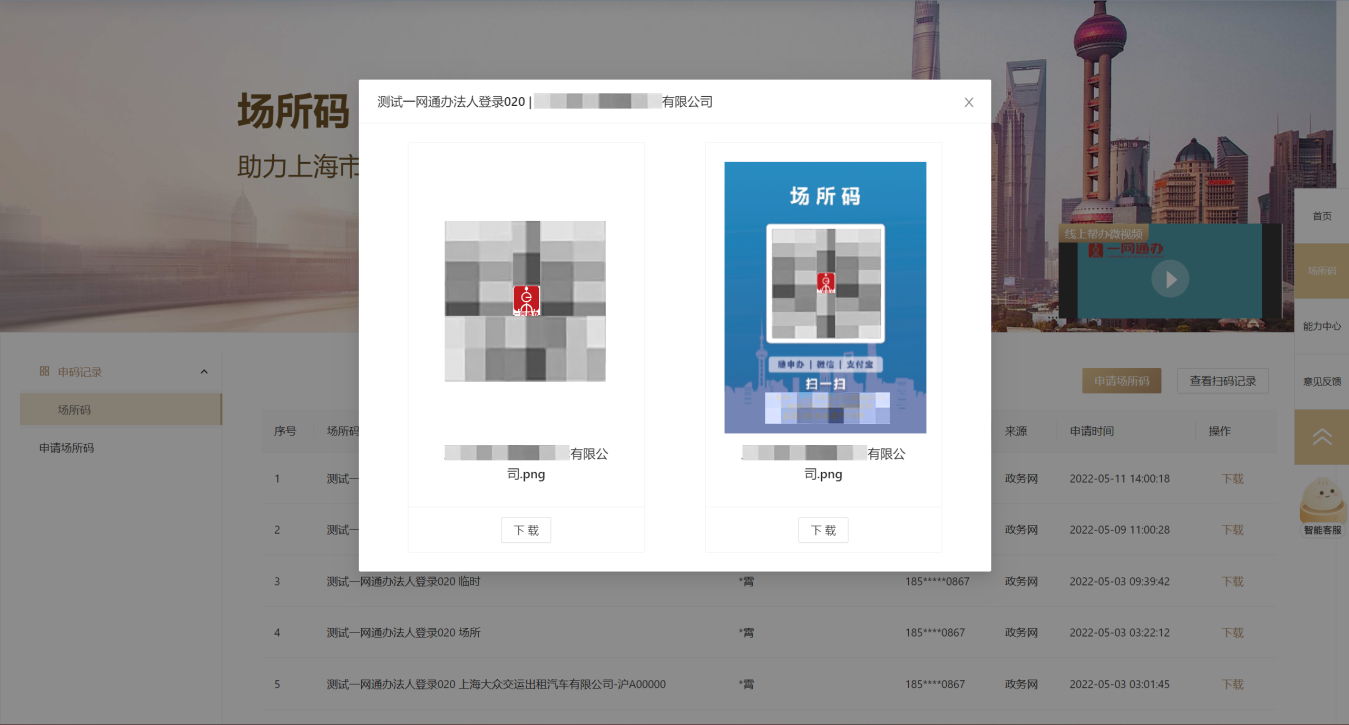Viewport: 1349px width, 725px height.
Task: Open the blue 场所码 poster thumbnail
Action: click(825, 297)
